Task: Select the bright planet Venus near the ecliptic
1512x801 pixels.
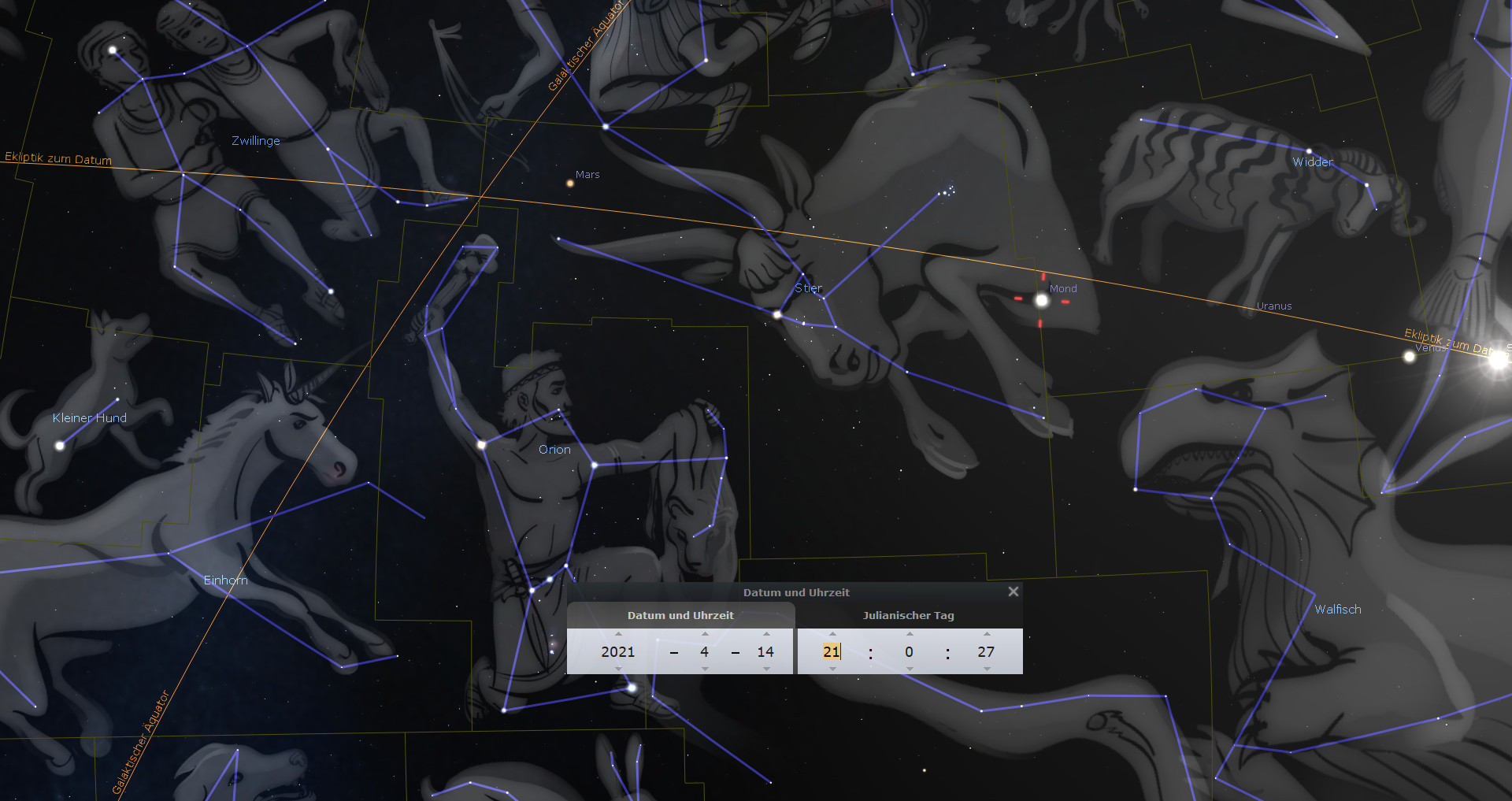Action: tap(1410, 357)
